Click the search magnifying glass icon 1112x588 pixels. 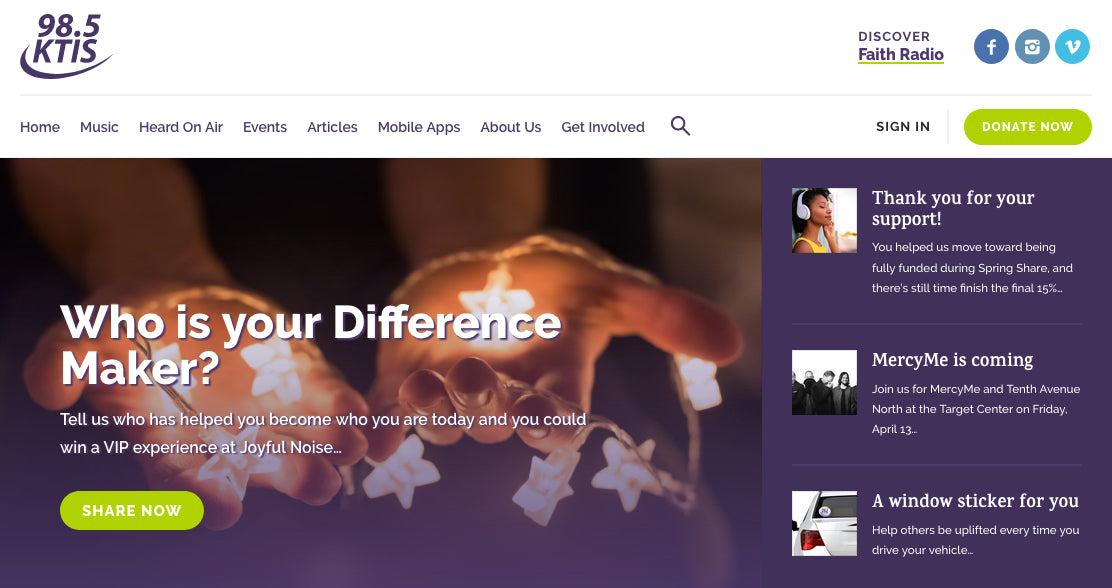[x=680, y=126]
